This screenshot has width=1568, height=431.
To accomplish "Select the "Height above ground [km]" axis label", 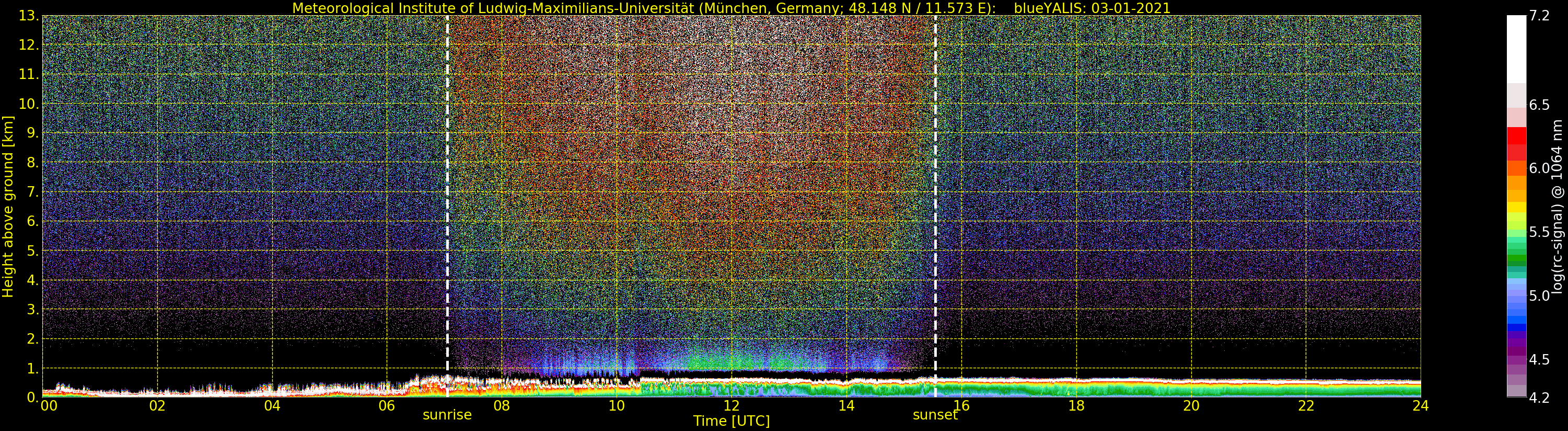I will coord(8,207).
